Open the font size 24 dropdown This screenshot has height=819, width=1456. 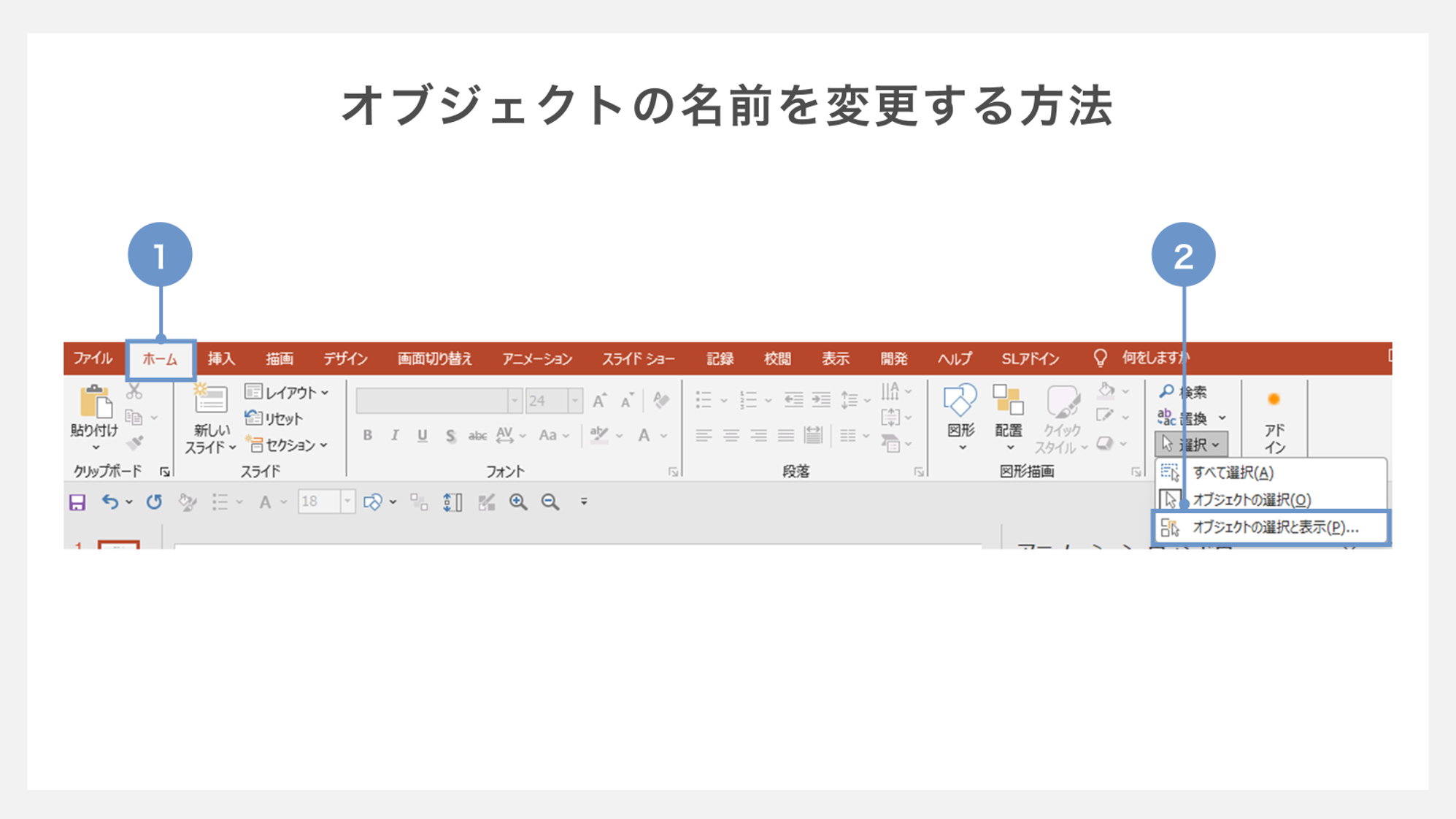pyautogui.click(x=575, y=401)
